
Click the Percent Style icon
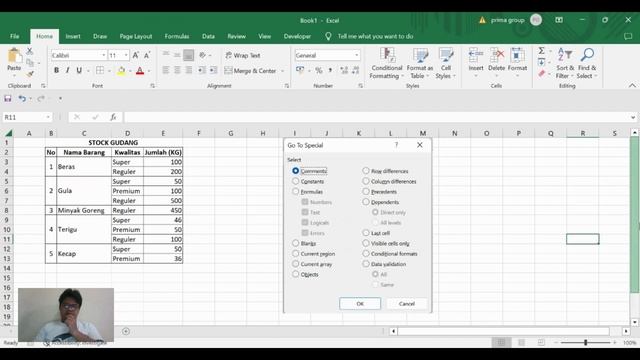coord(319,71)
